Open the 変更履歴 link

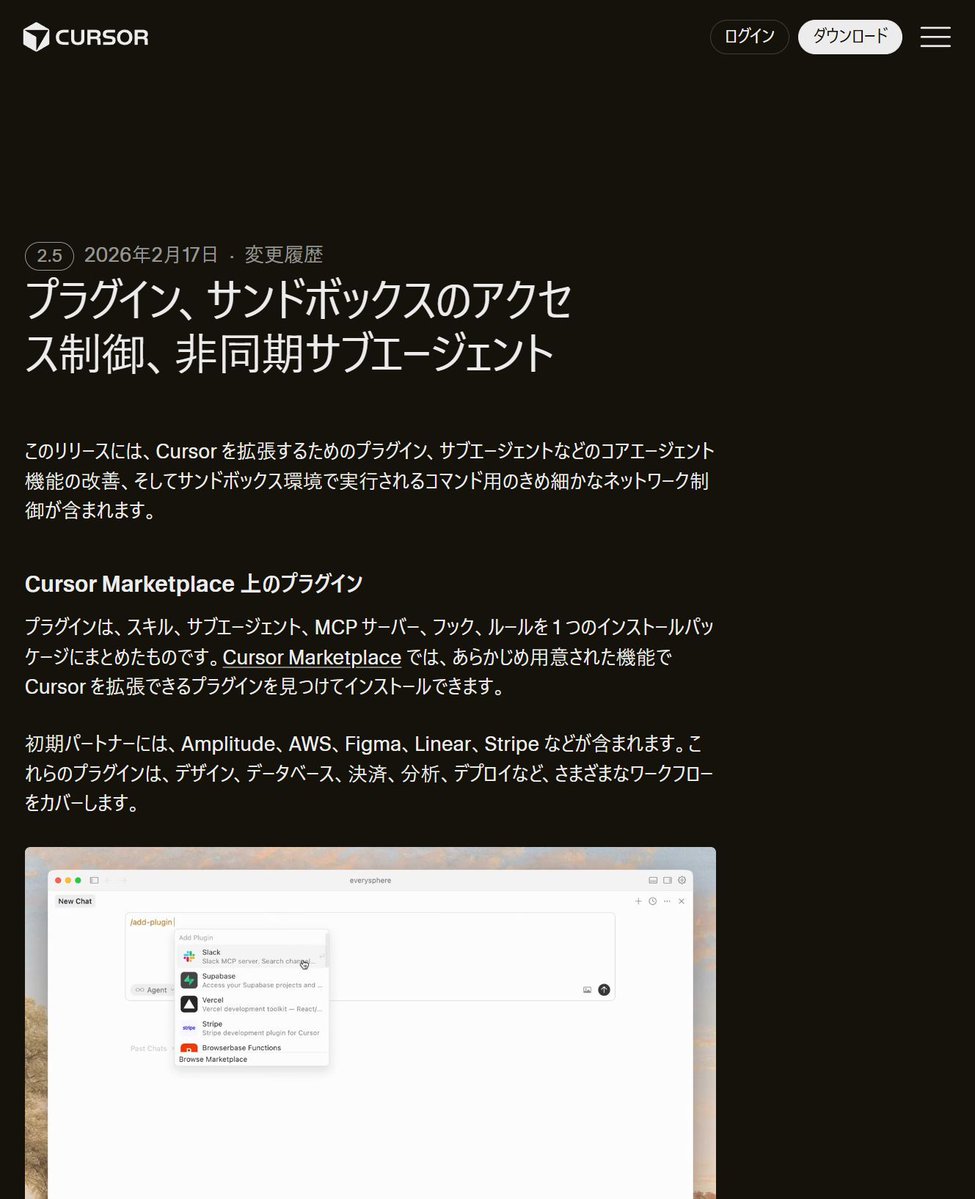click(x=284, y=255)
